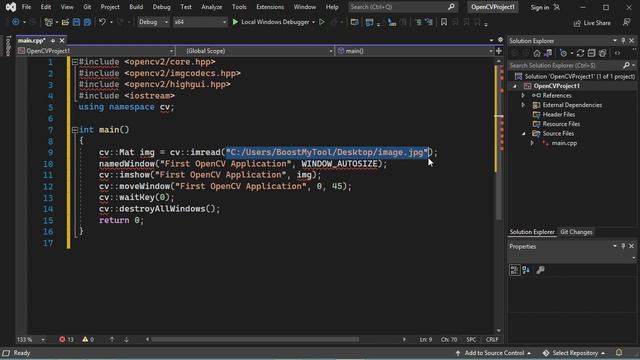The width and height of the screenshot is (640, 360).
Task: Expand the References node
Action: (523, 96)
